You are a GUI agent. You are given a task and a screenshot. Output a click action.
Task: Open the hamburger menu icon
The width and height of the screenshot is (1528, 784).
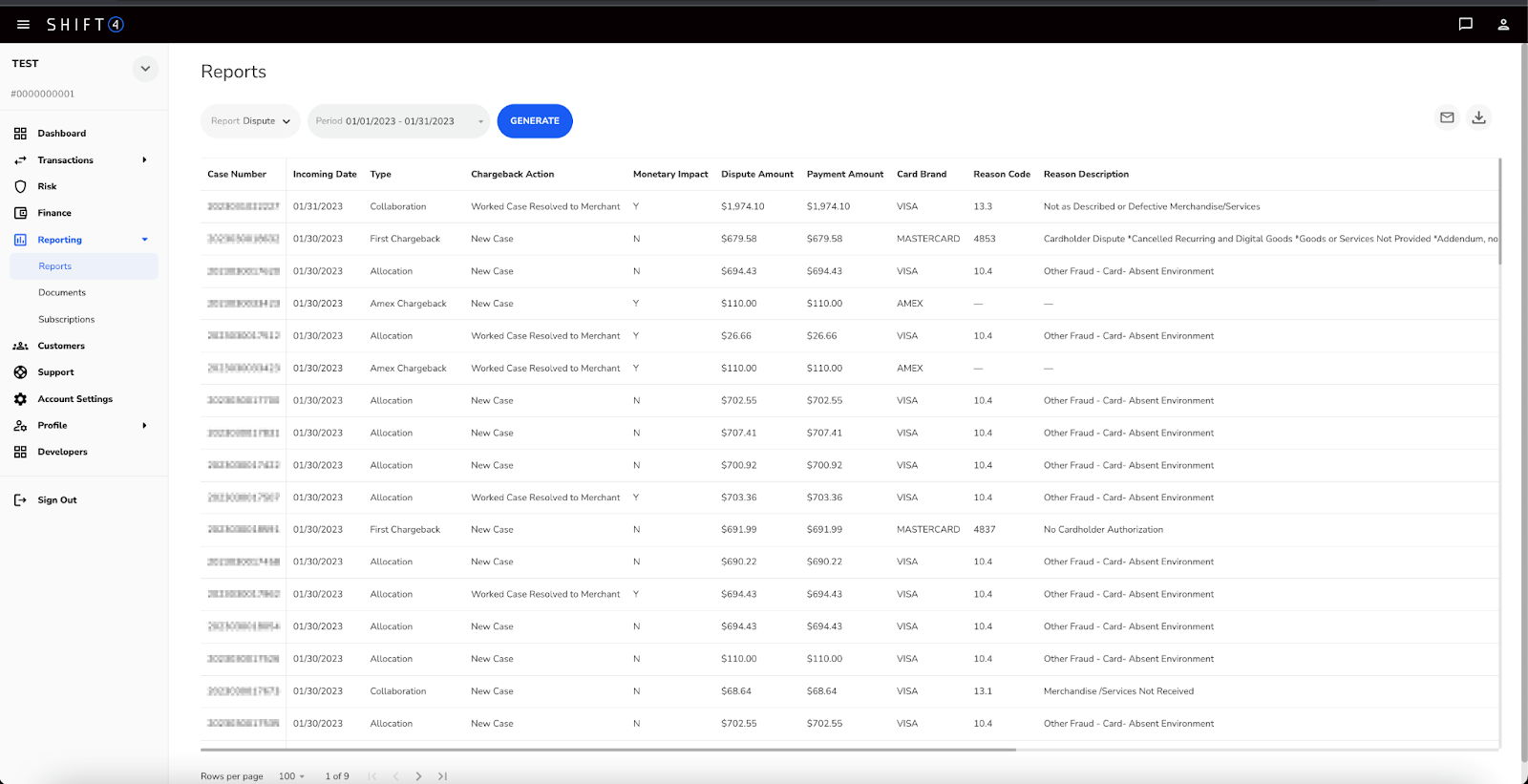[23, 25]
